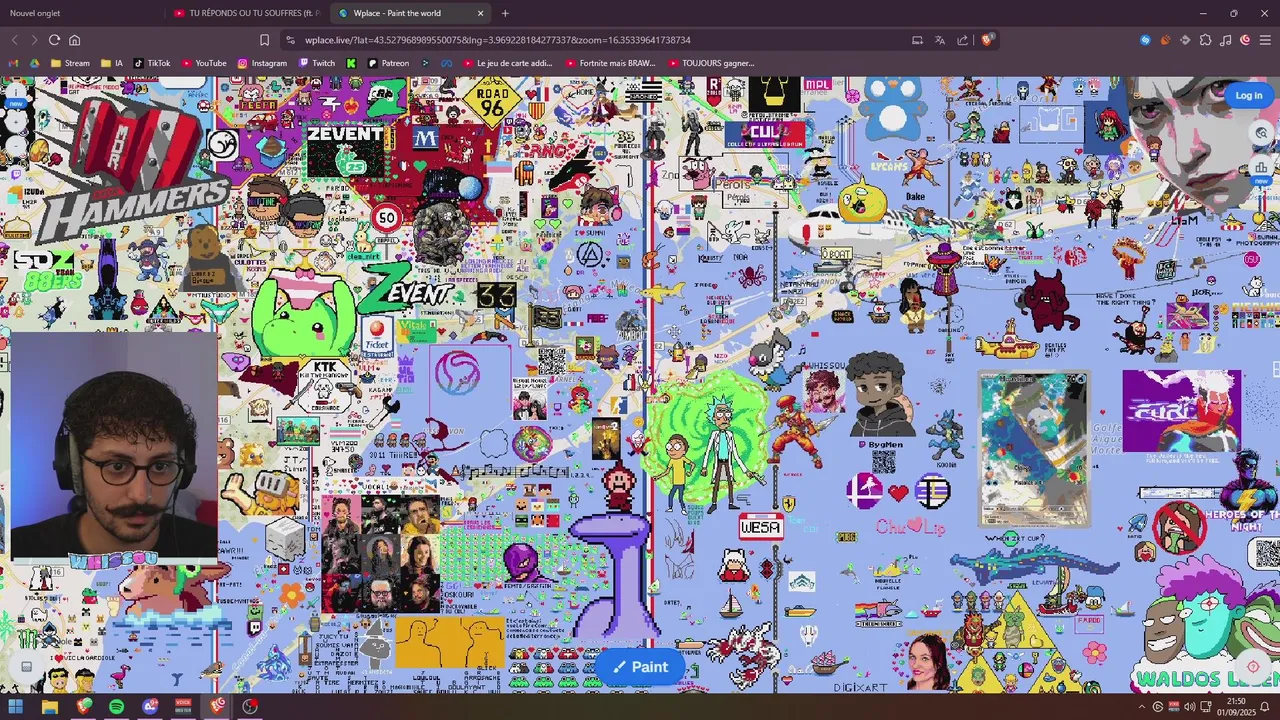Click the music note media control icon
This screenshot has height=720, width=1280.
[x=1226, y=40]
